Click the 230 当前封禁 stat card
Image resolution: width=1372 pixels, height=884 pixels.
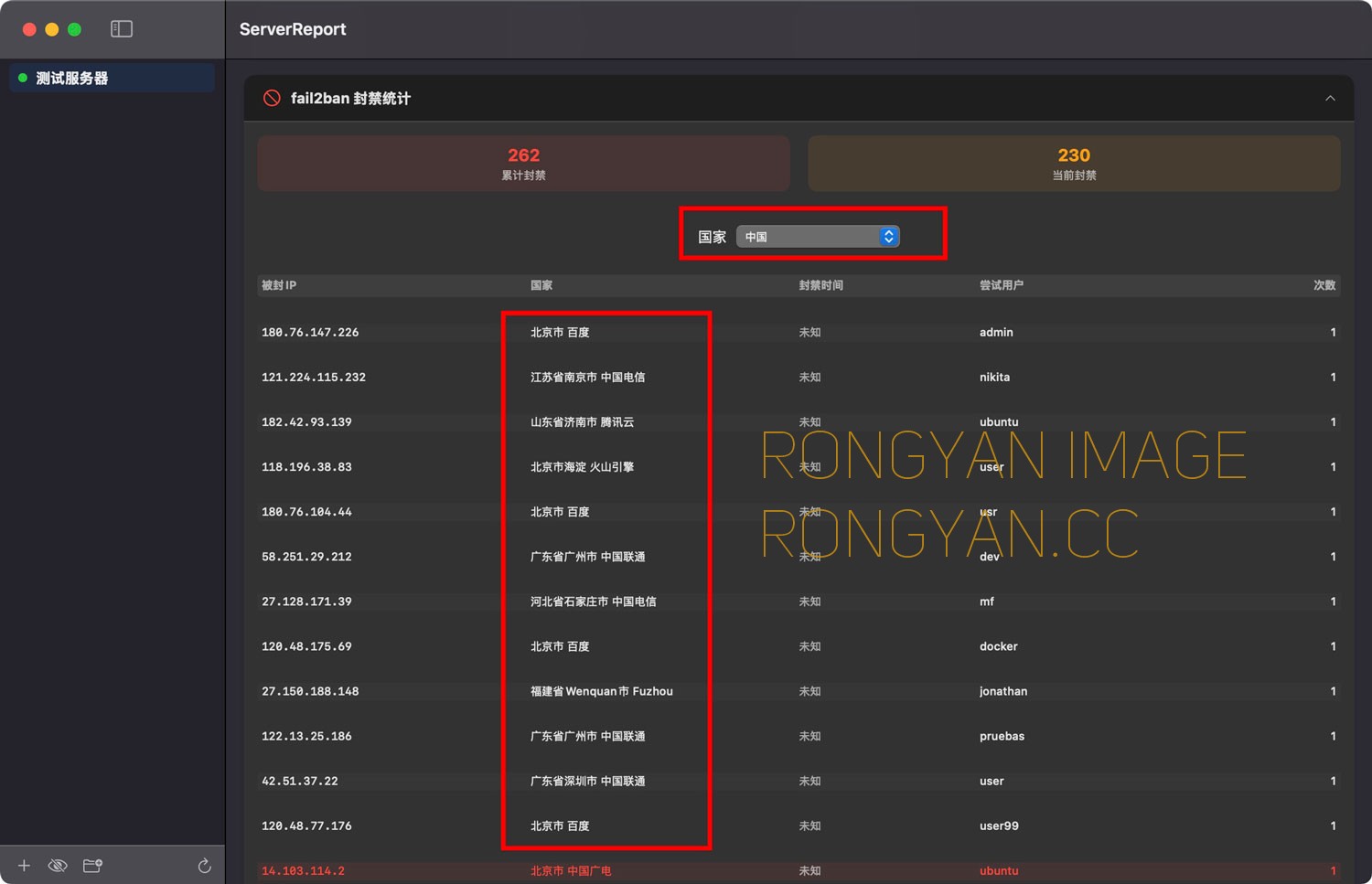coord(1074,164)
